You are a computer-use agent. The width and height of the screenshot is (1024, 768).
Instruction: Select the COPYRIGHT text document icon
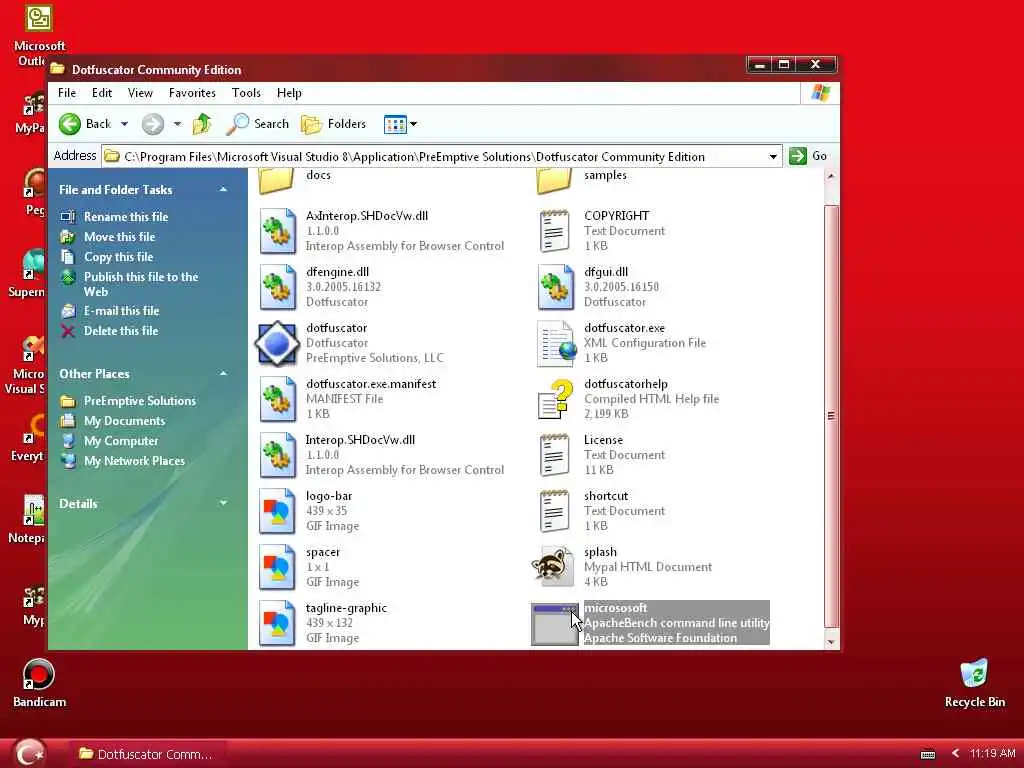point(554,231)
